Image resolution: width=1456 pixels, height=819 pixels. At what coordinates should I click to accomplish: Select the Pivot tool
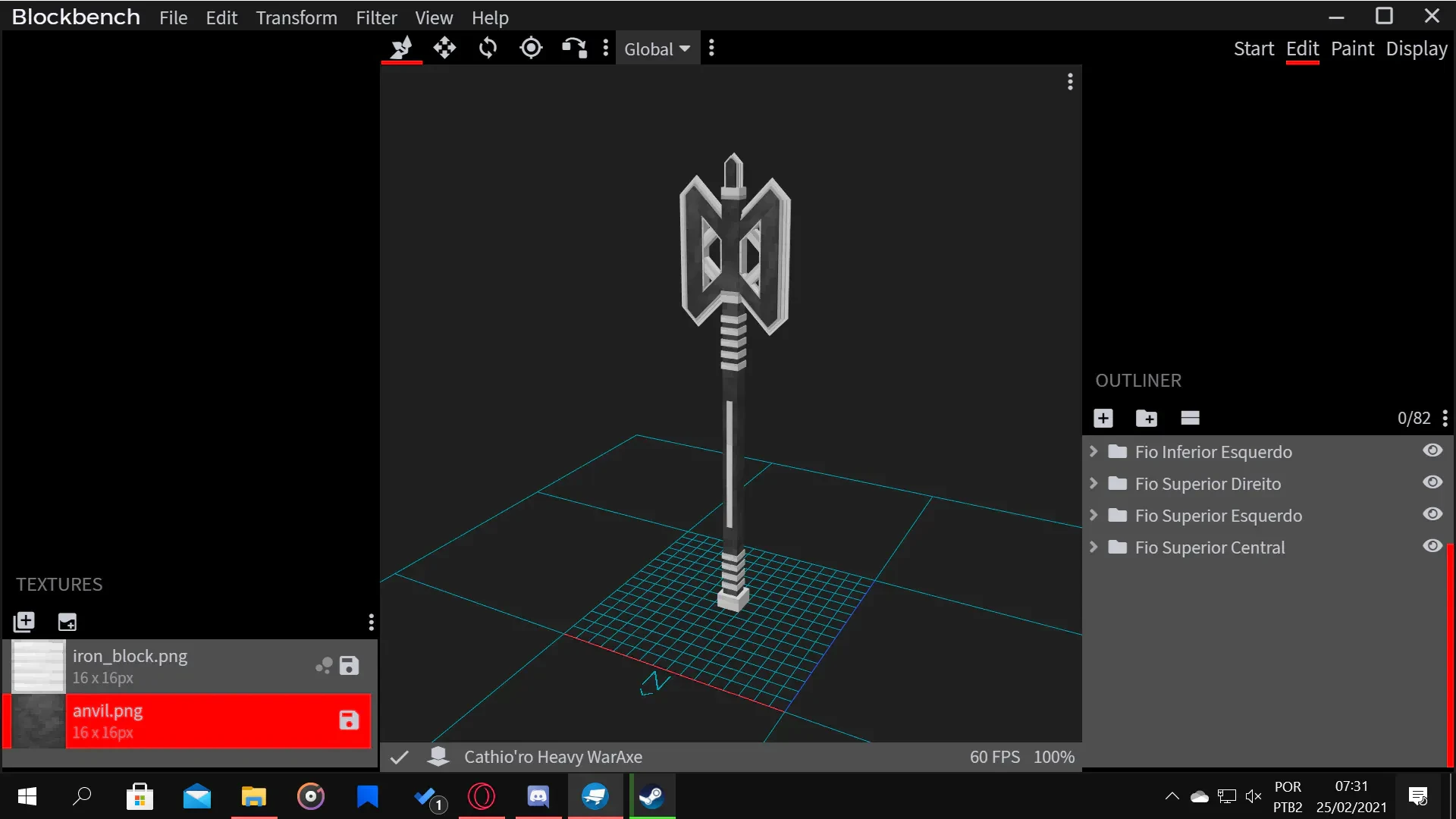tap(531, 49)
